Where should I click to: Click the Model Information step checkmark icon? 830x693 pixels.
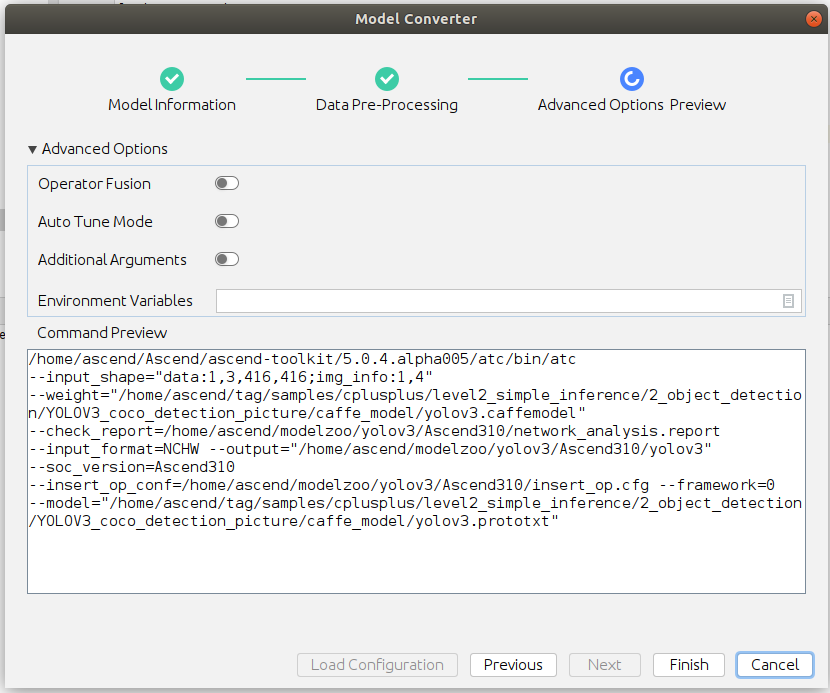(172, 79)
